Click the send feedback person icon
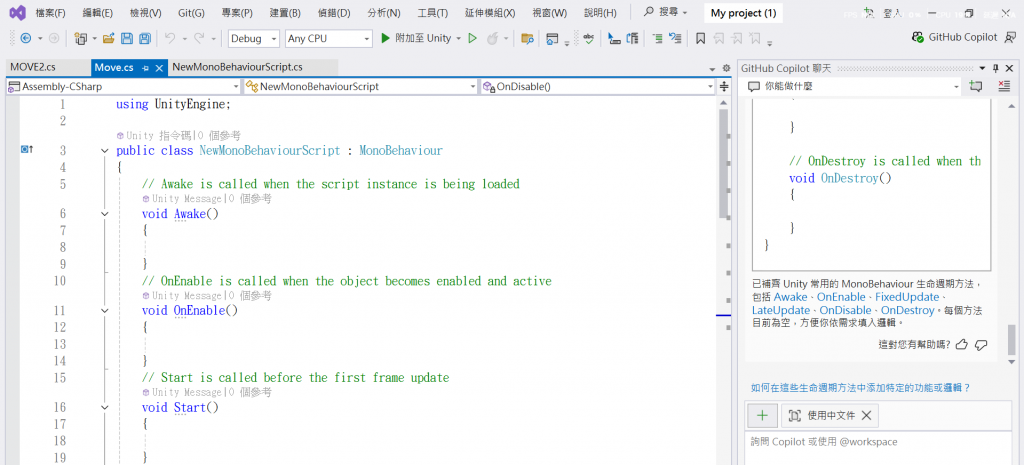Screen dimensions: 1024x465 click(x=1010, y=38)
